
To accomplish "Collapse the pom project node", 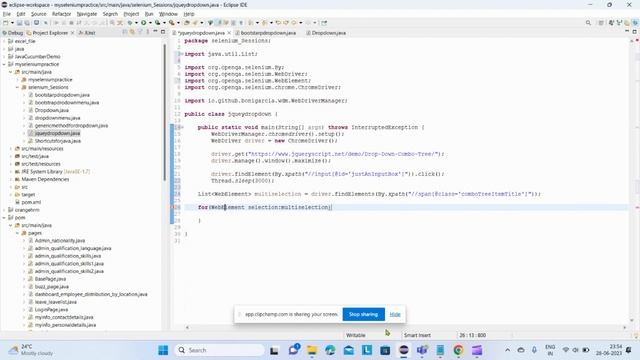I will (4, 218).
